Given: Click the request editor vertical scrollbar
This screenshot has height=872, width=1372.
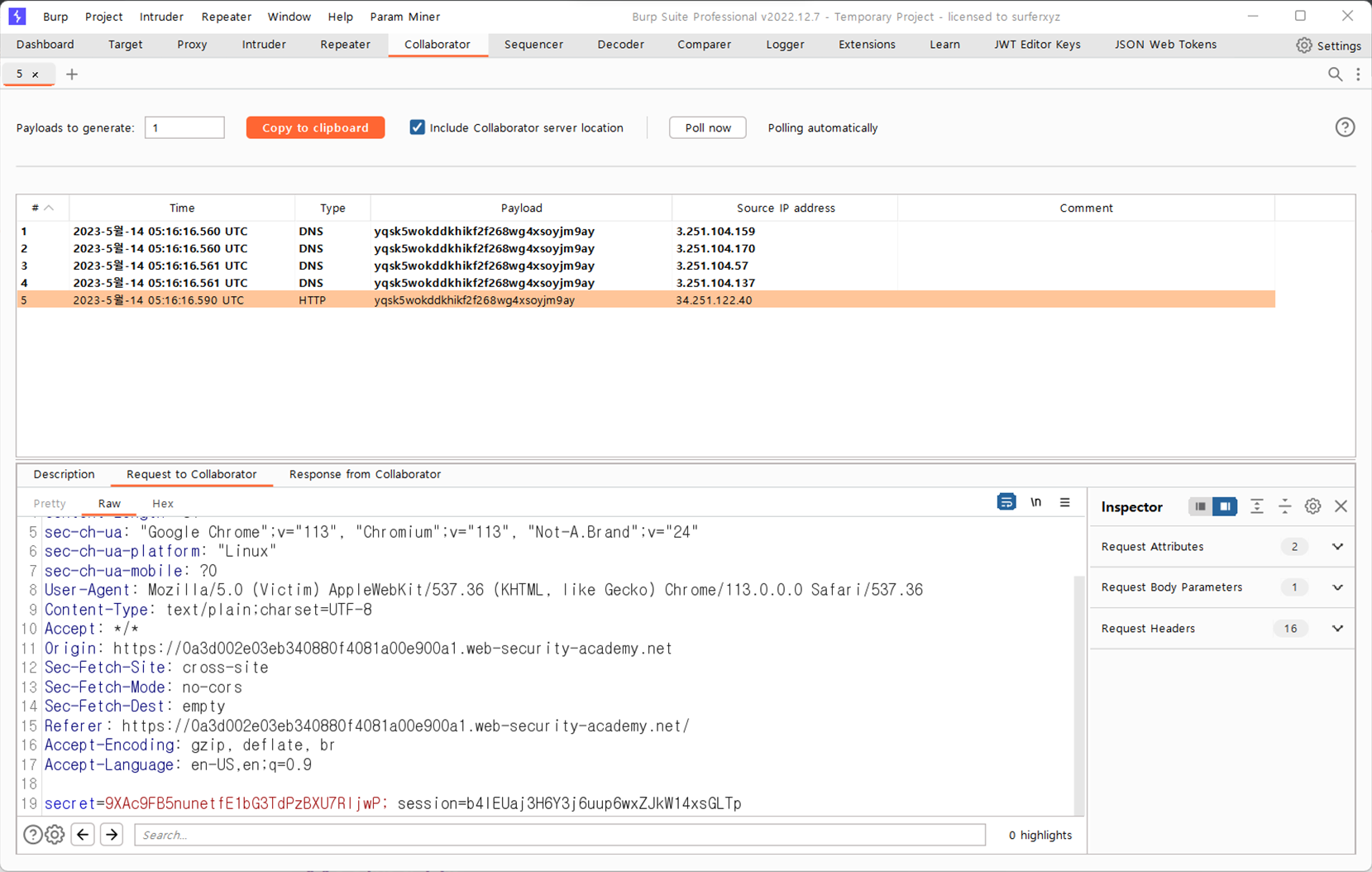Looking at the screenshot, I should (x=1078, y=695).
